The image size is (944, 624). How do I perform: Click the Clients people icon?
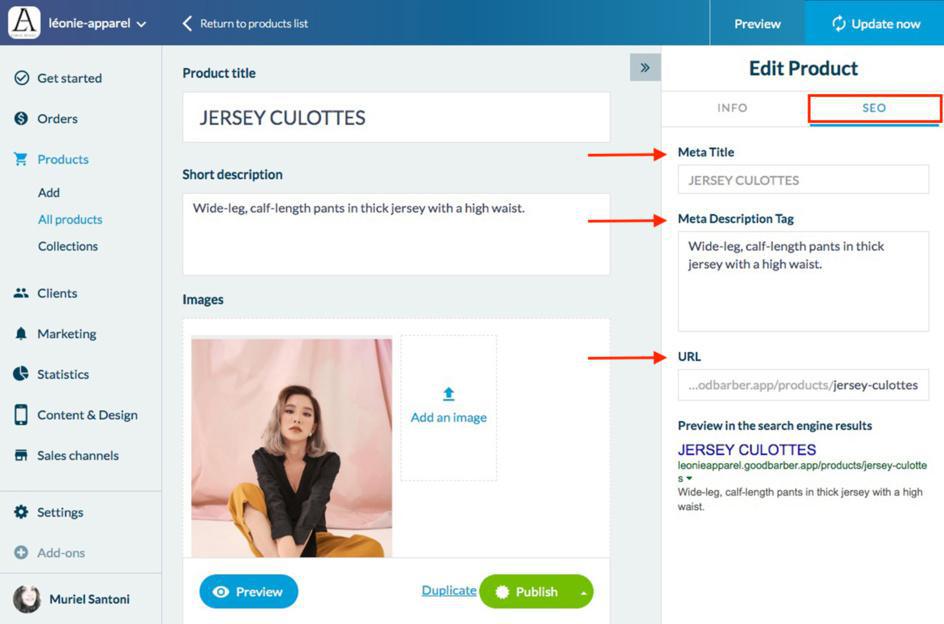point(21,293)
